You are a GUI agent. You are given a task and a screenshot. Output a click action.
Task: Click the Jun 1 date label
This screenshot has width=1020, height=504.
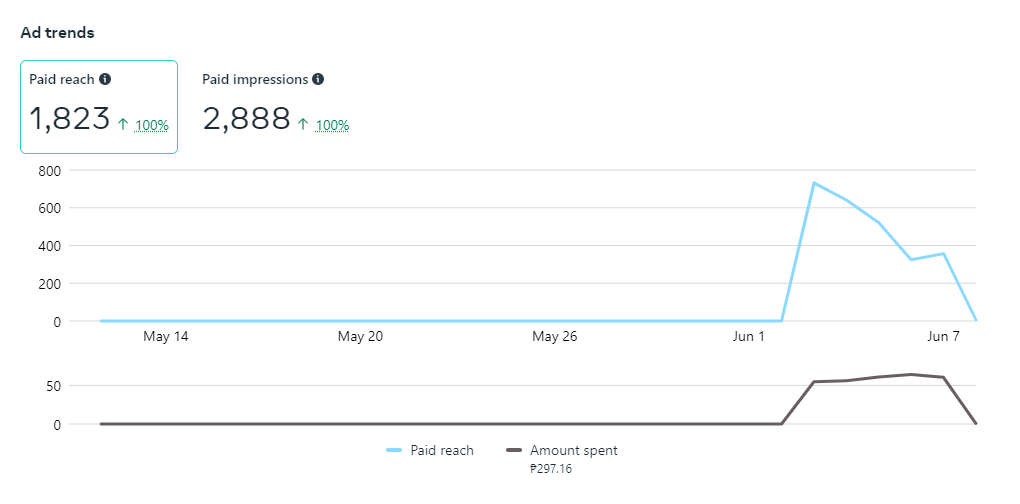pyautogui.click(x=749, y=337)
